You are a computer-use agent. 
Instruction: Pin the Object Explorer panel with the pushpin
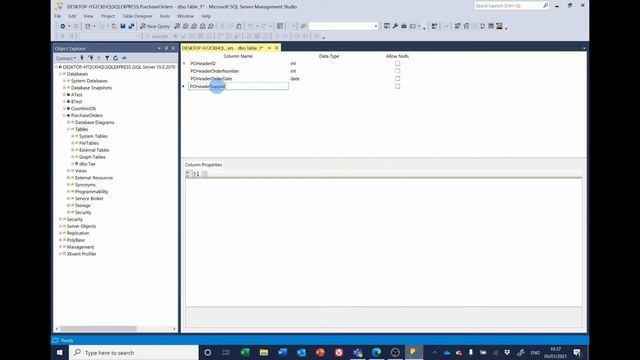click(166, 48)
